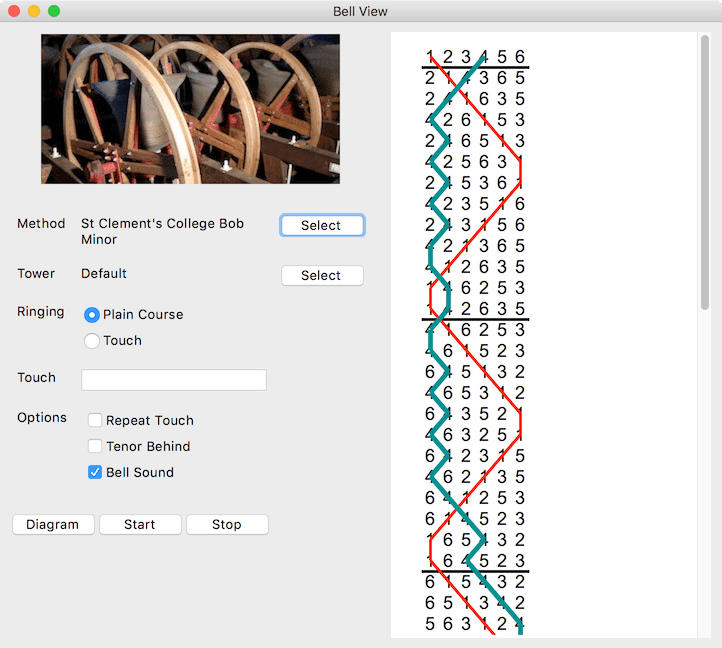Click the Select button next to Tower
722x648 pixels.
coord(321,276)
